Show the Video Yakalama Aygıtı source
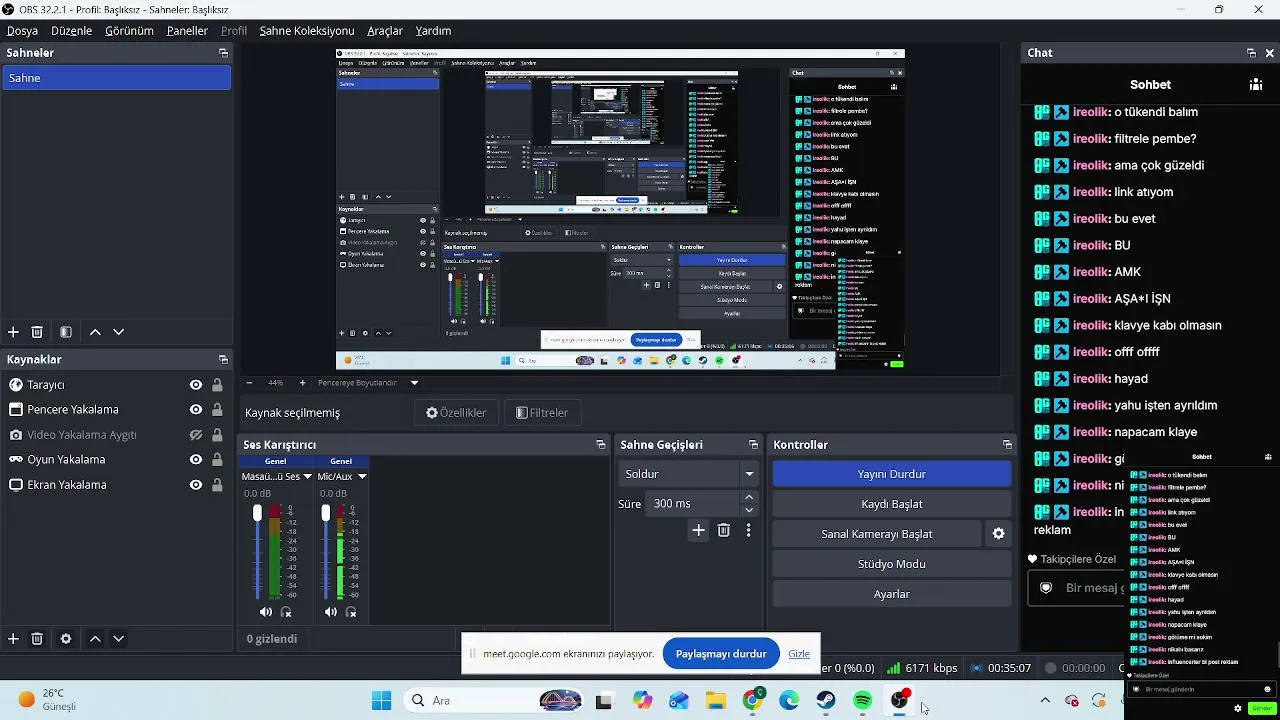The image size is (1280, 720). pyautogui.click(x=196, y=435)
